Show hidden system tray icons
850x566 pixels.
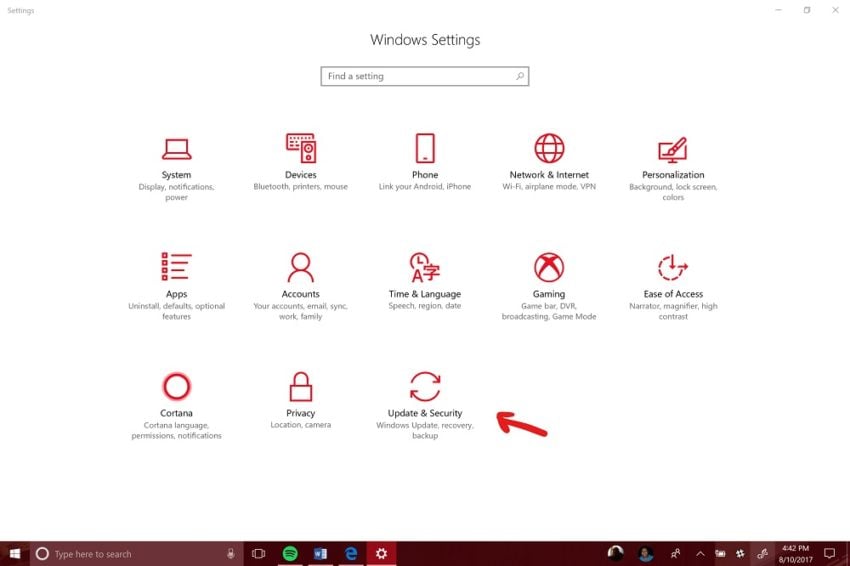pyautogui.click(x=700, y=554)
